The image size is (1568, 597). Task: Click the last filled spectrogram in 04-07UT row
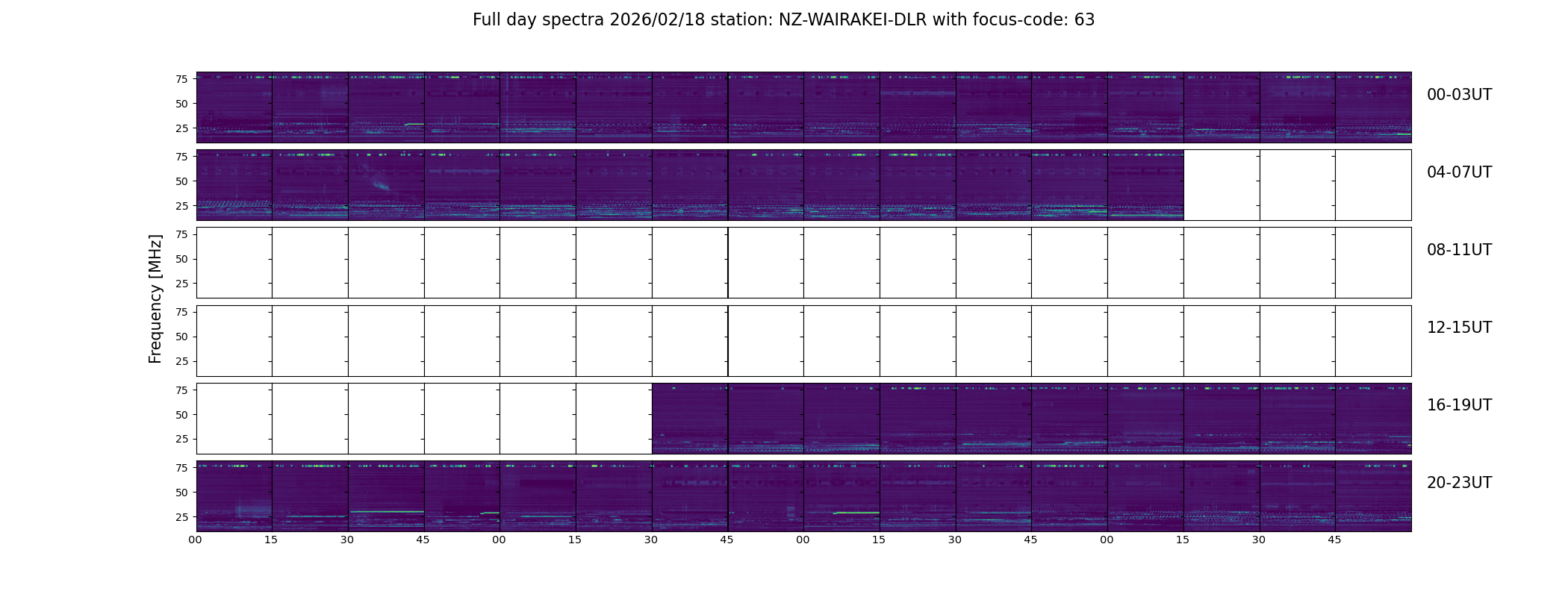pos(1146,185)
